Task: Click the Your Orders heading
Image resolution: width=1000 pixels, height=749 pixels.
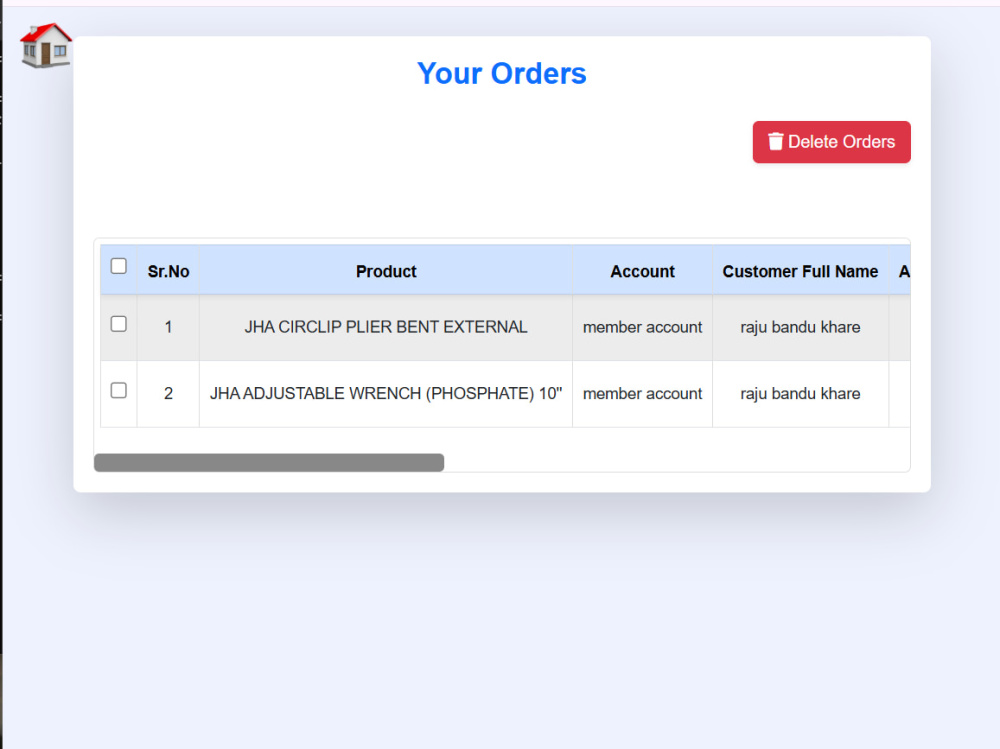Action: click(x=502, y=73)
